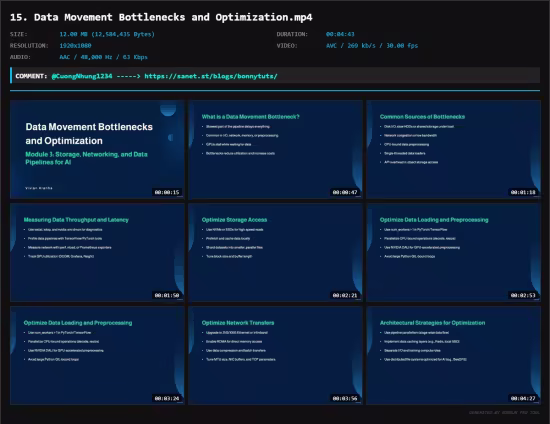
Task: Click the audio value 'AAC / 48,000 Hz / 63 Kbps'
Action: tap(103, 57)
